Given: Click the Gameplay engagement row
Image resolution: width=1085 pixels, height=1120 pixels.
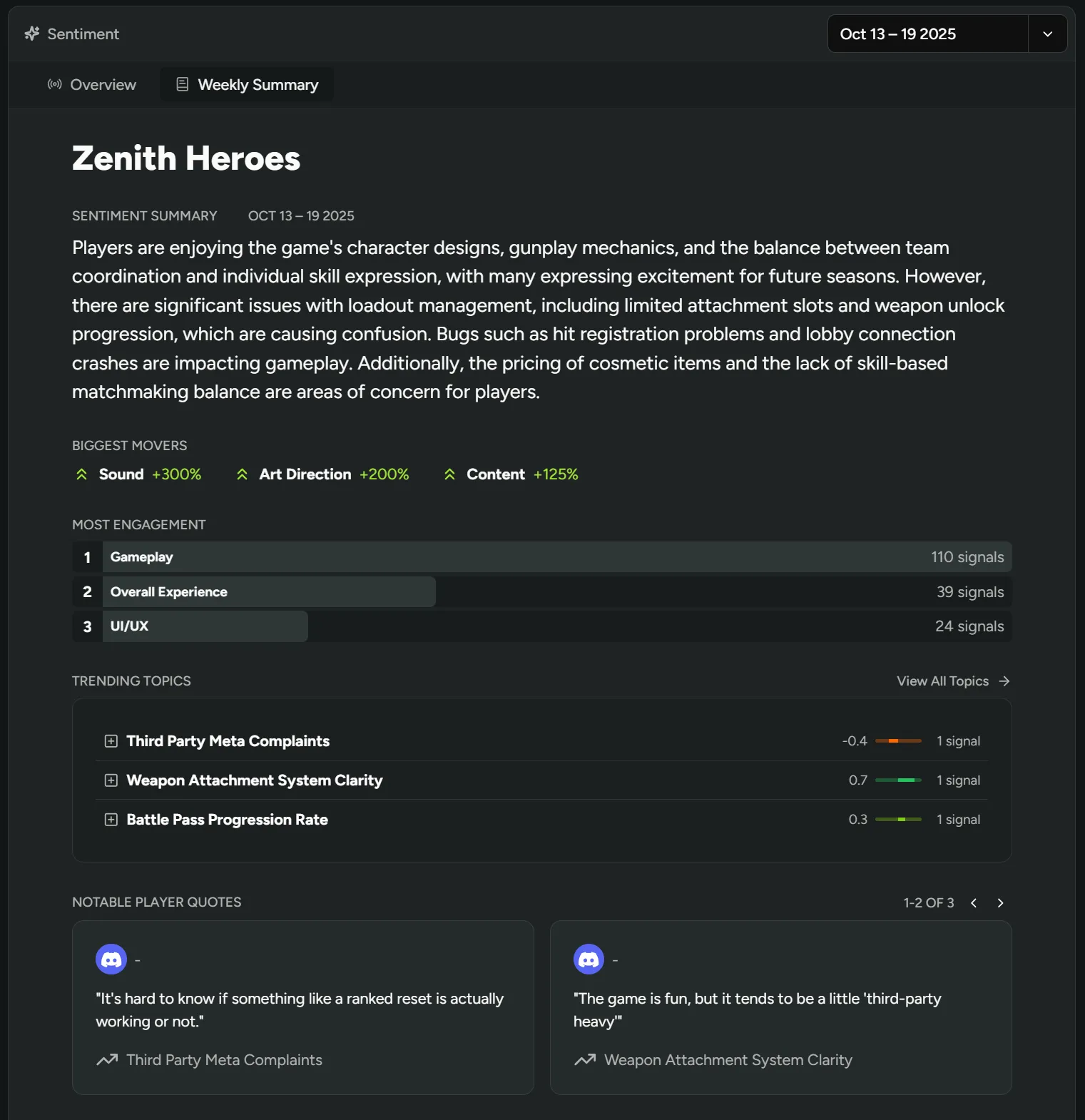Looking at the screenshot, I should [x=541, y=557].
